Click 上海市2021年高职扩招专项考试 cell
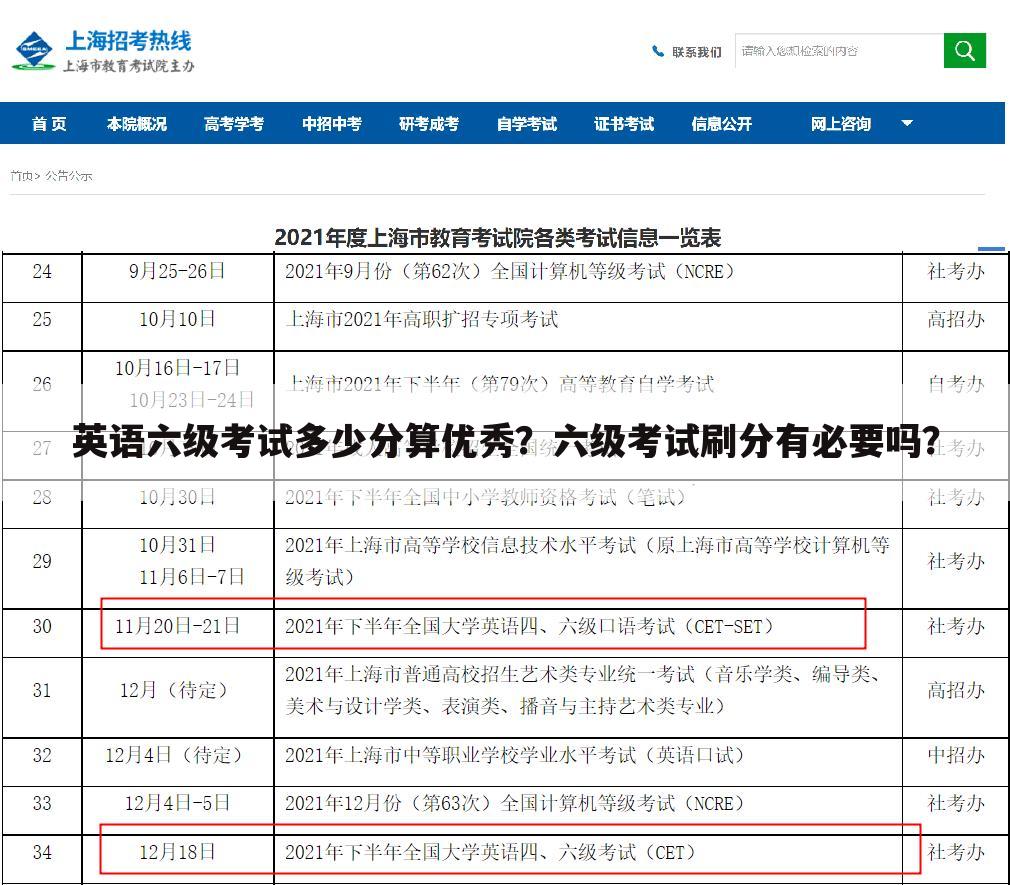 coord(422,319)
